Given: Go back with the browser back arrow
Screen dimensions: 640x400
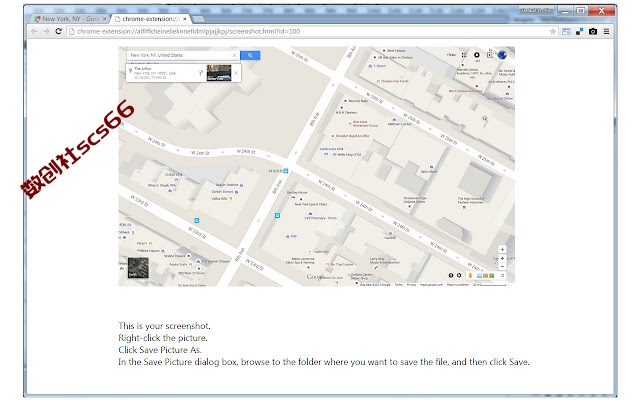Looking at the screenshot, I should (x=34, y=31).
